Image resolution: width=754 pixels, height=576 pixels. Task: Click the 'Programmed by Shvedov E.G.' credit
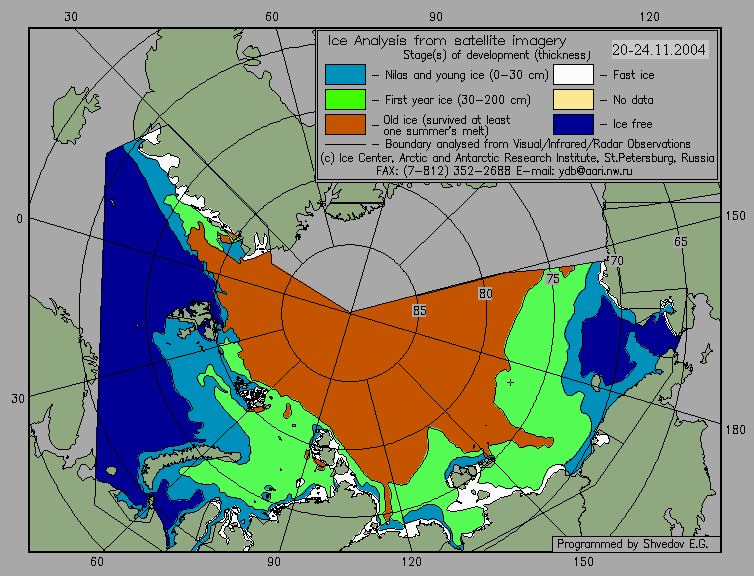(x=632, y=544)
